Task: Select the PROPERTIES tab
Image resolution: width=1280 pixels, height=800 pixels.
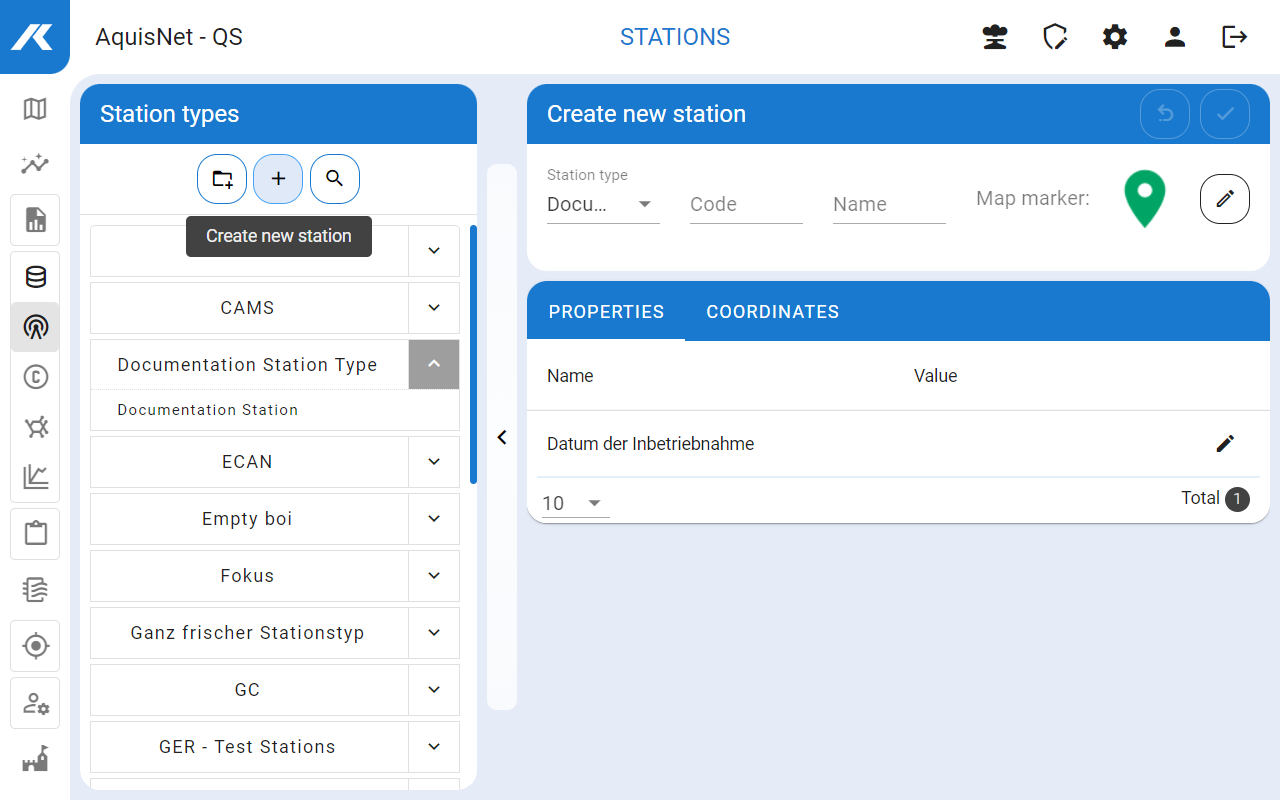Action: (606, 312)
